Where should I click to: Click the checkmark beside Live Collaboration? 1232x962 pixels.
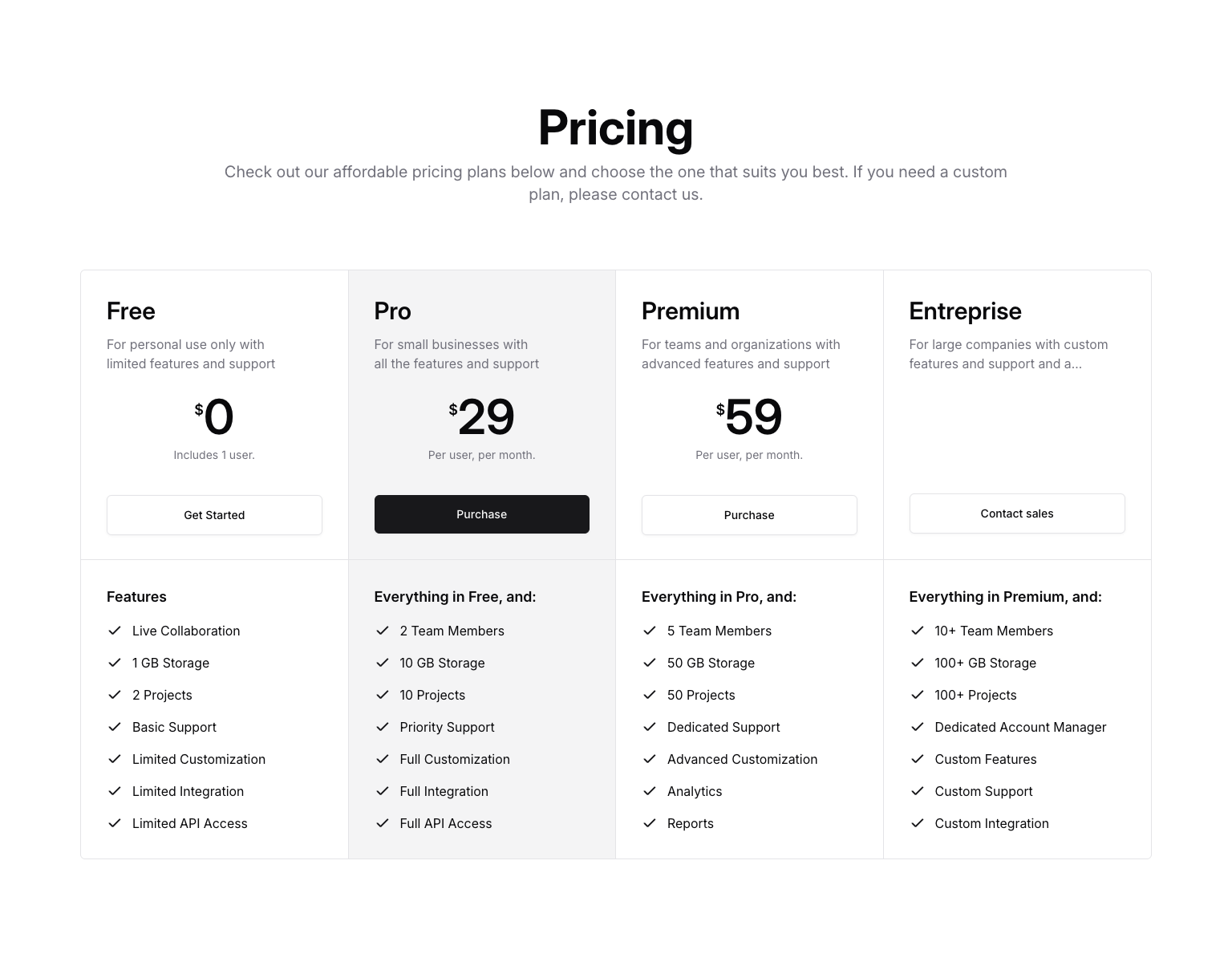(x=115, y=631)
